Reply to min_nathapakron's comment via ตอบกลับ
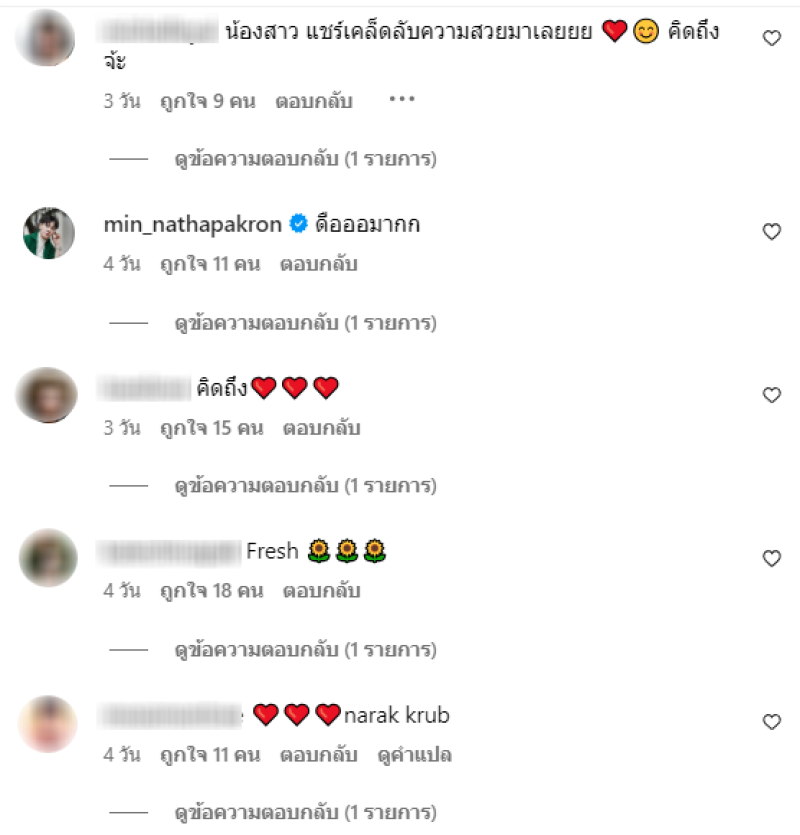The image size is (800, 835). click(319, 264)
